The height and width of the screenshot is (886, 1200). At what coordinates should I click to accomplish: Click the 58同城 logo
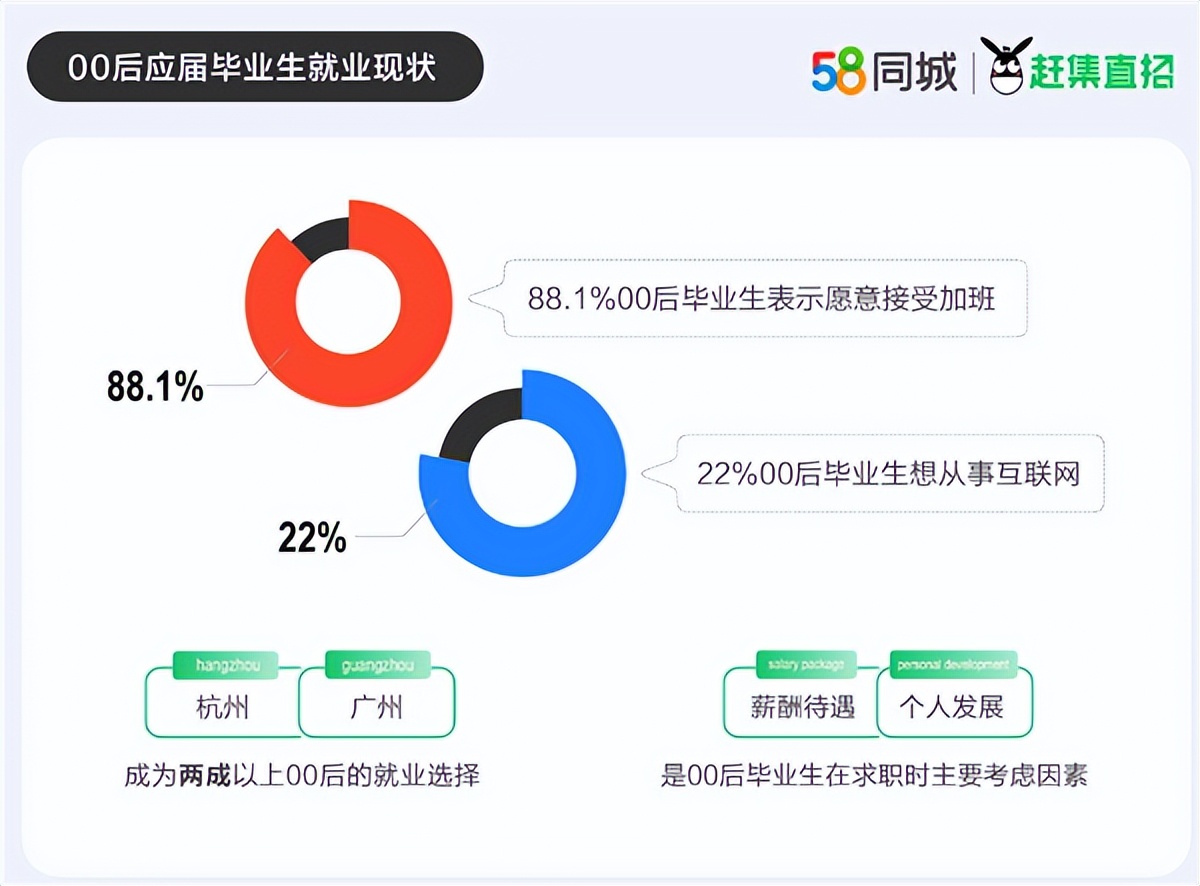tap(884, 71)
